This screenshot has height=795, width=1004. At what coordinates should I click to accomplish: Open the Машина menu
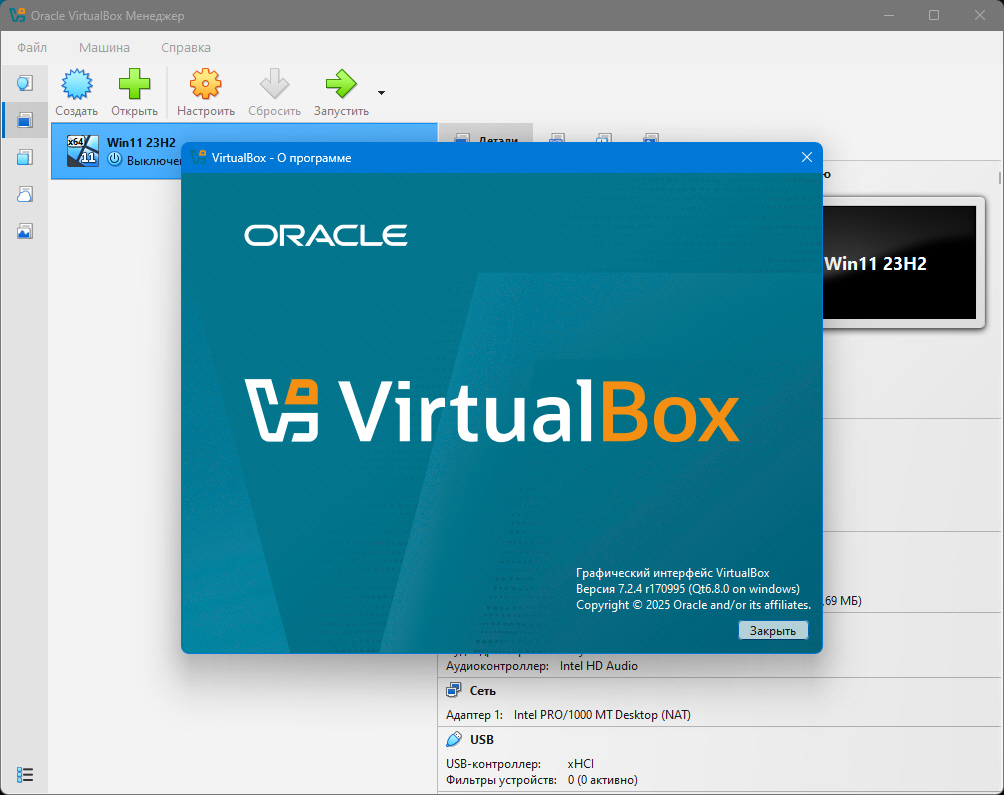[104, 47]
